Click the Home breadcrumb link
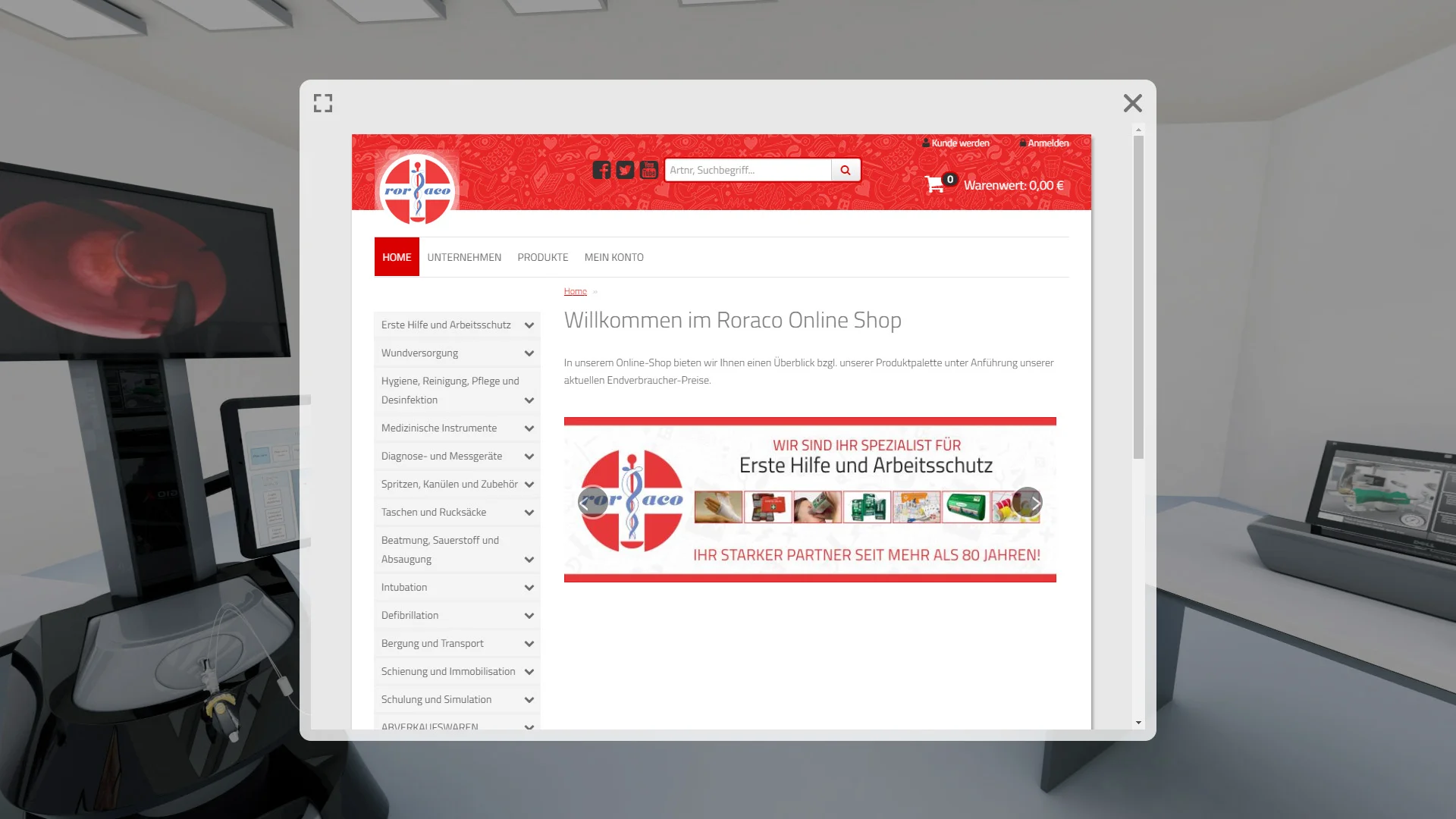 tap(576, 291)
